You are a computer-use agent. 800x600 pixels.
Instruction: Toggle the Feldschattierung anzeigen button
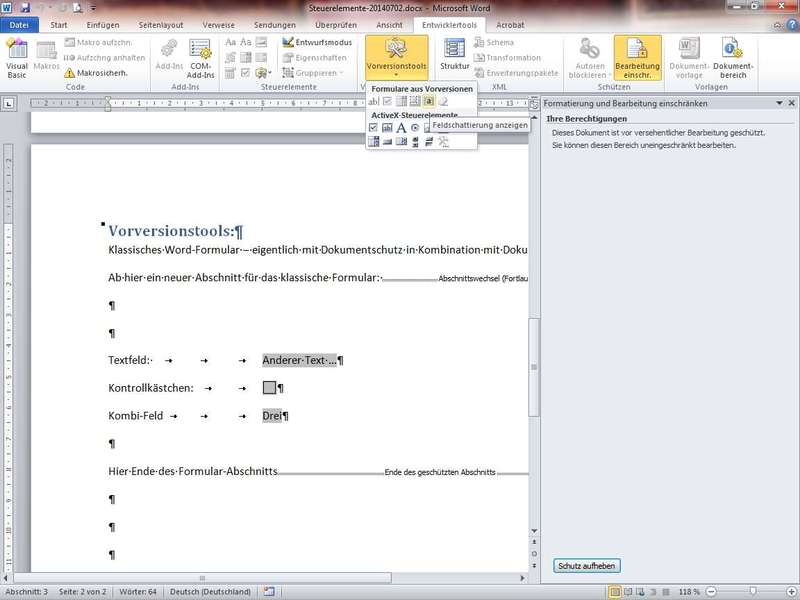tap(428, 101)
